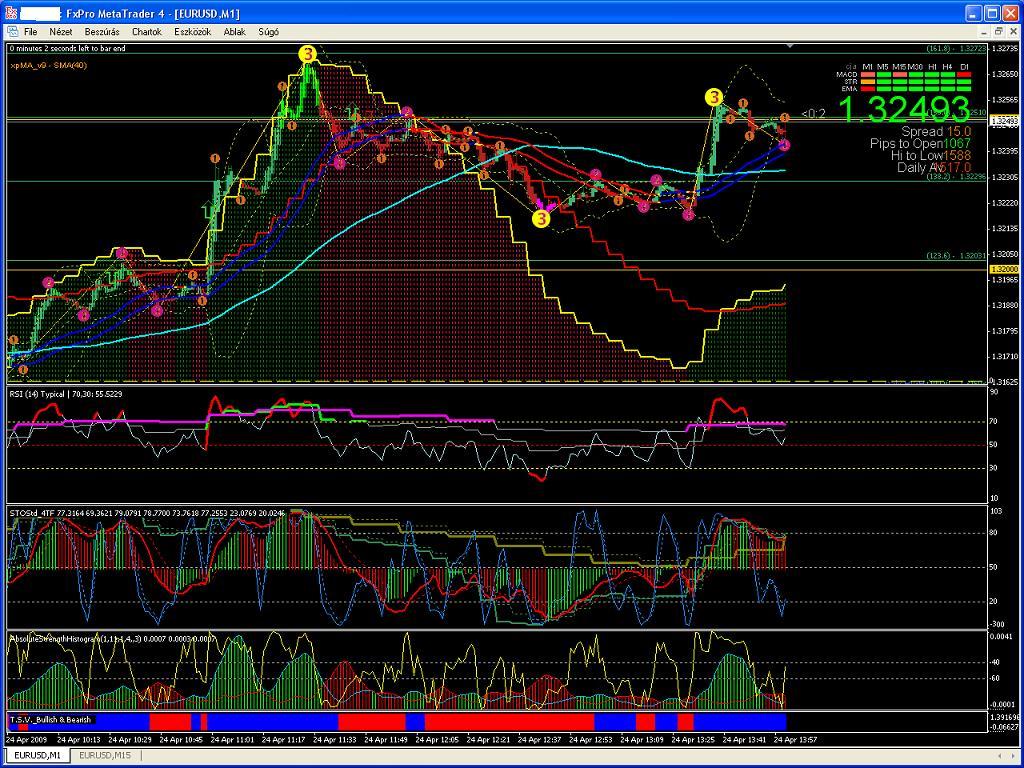Open the Chartok menu
This screenshot has width=1024, height=768.
[x=146, y=32]
